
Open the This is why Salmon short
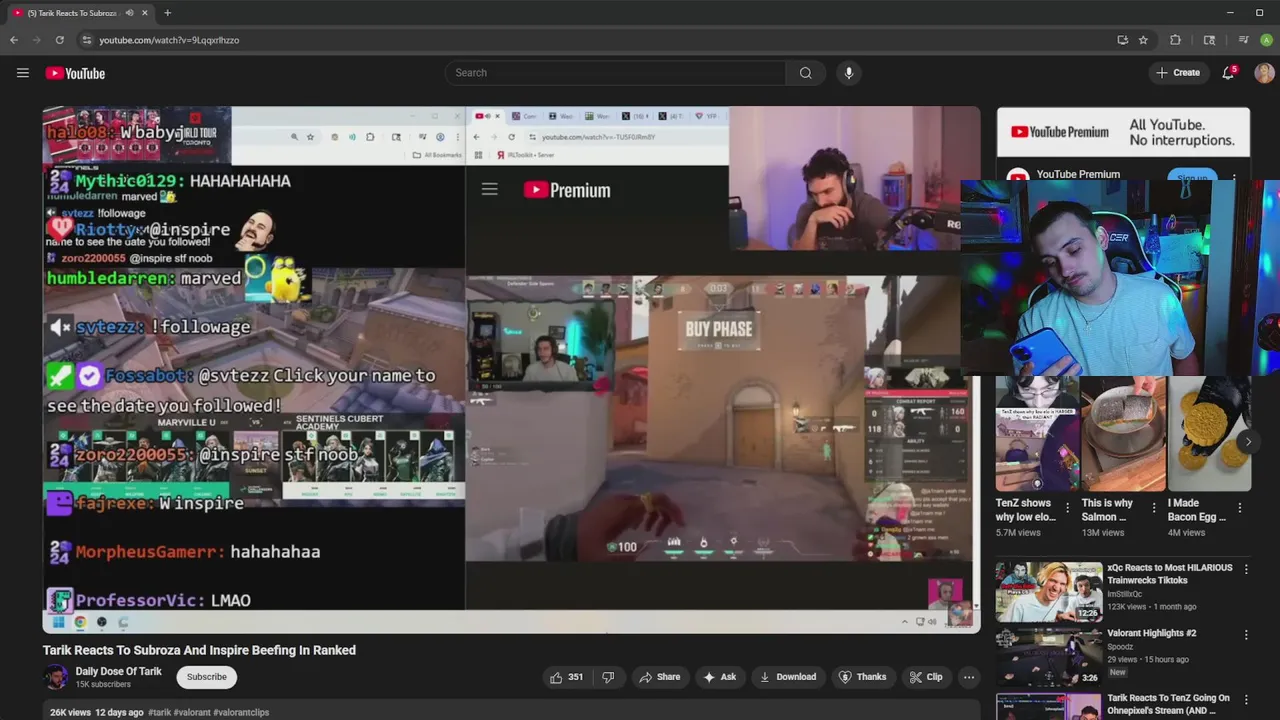point(1123,434)
